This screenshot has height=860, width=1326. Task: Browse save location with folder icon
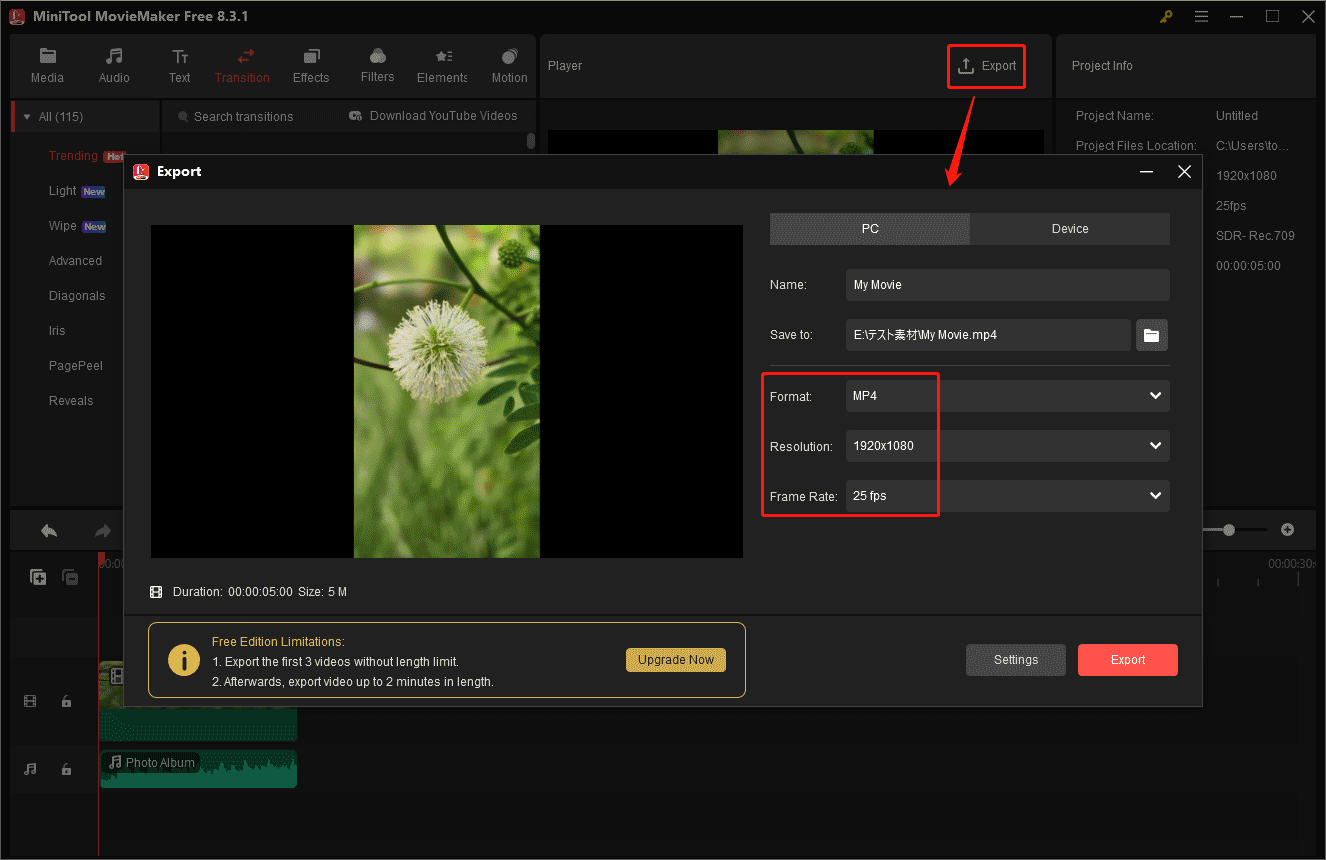(x=1151, y=335)
